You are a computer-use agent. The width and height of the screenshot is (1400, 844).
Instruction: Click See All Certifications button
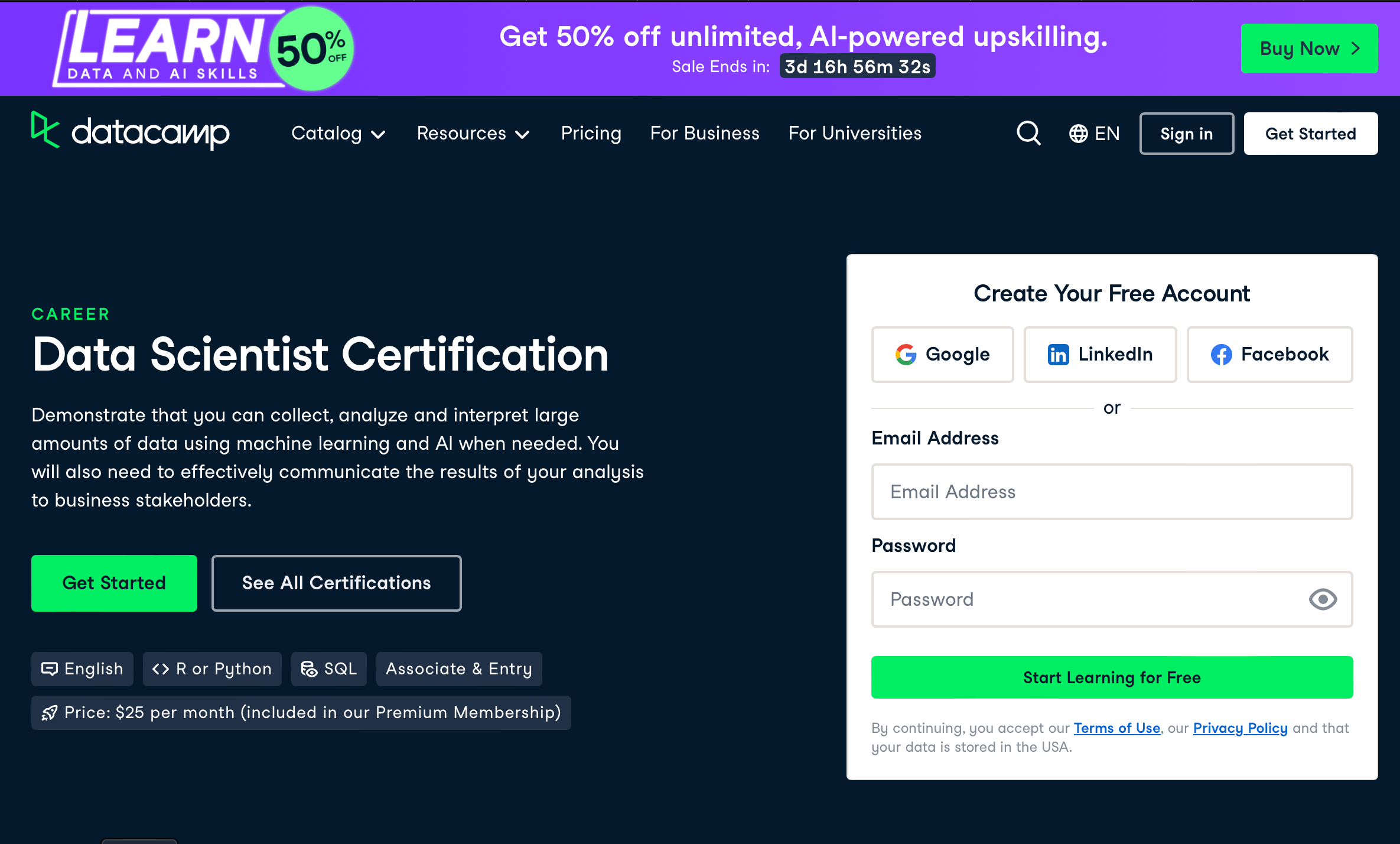tap(336, 583)
